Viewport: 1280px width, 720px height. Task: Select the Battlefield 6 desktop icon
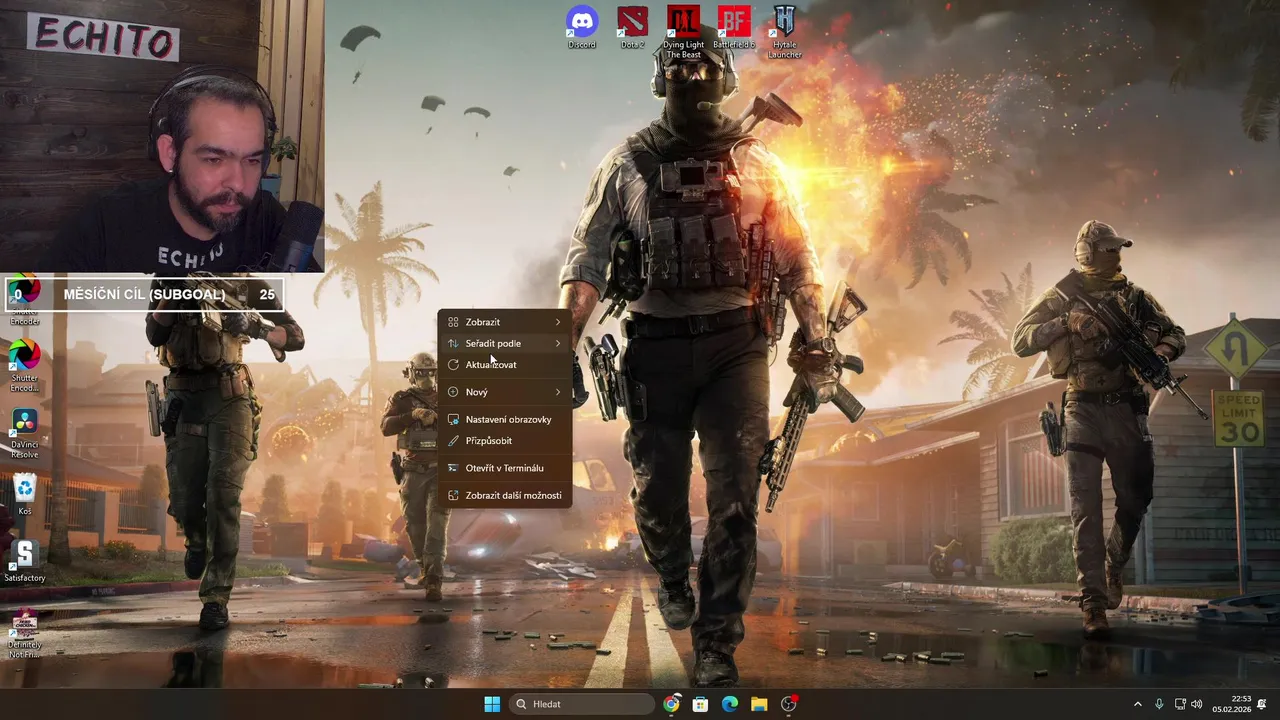pyautogui.click(x=735, y=28)
